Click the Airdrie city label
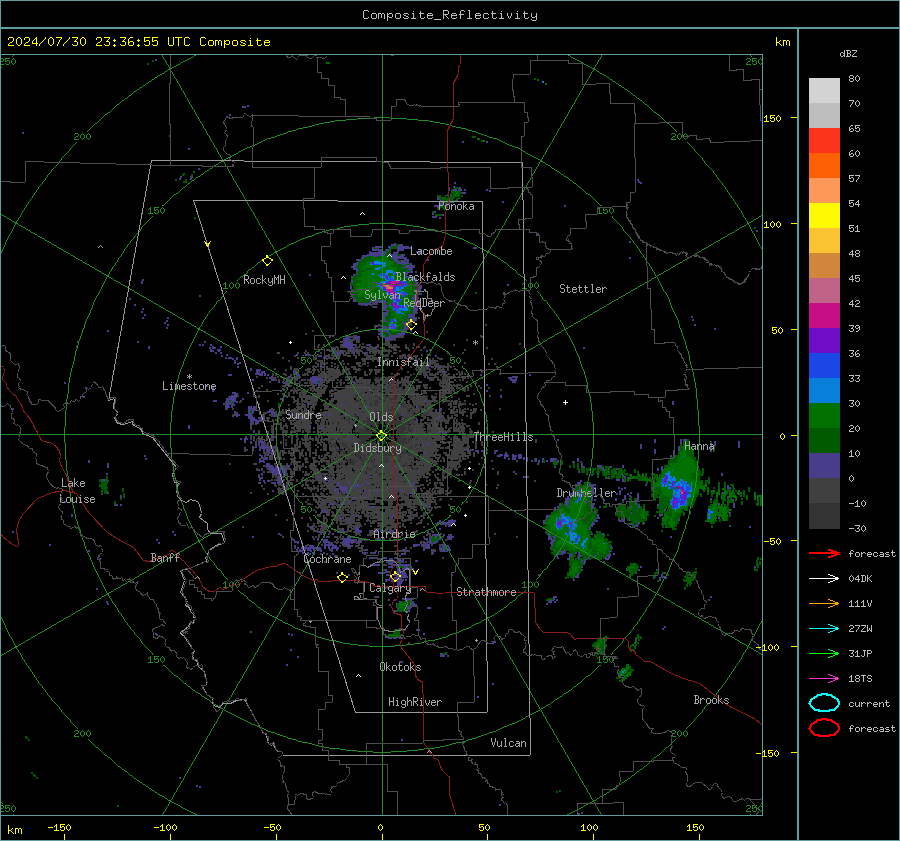 point(394,534)
